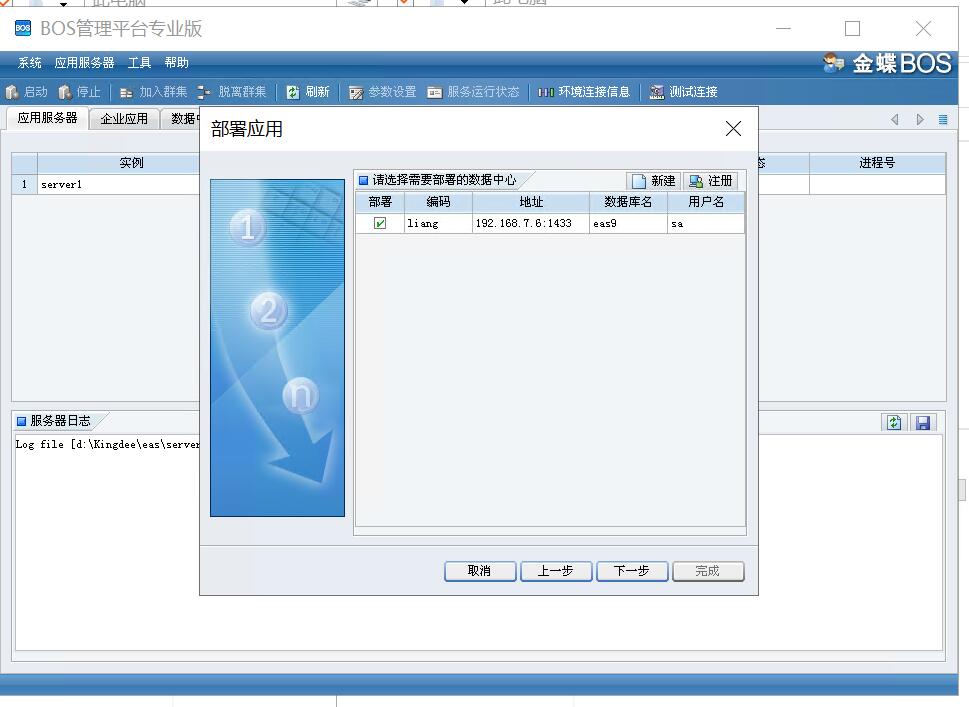Click the 加入群集 join cluster icon
Image resolution: width=969 pixels, height=707 pixels.
[x=126, y=93]
